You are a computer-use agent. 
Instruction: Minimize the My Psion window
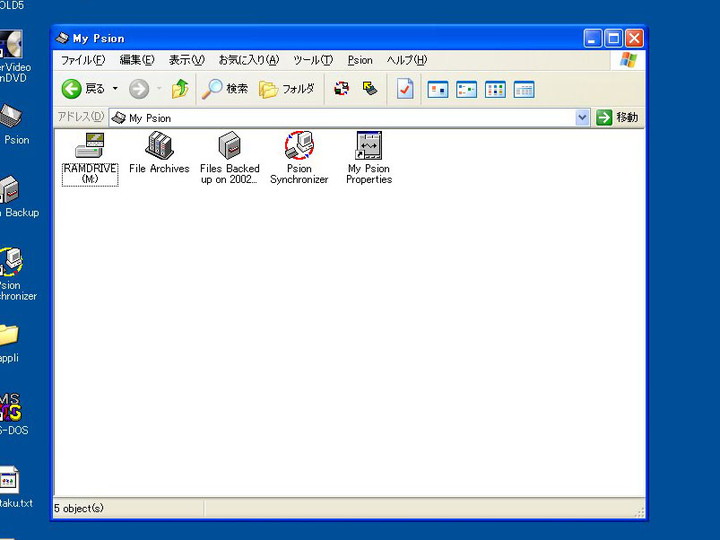592,38
